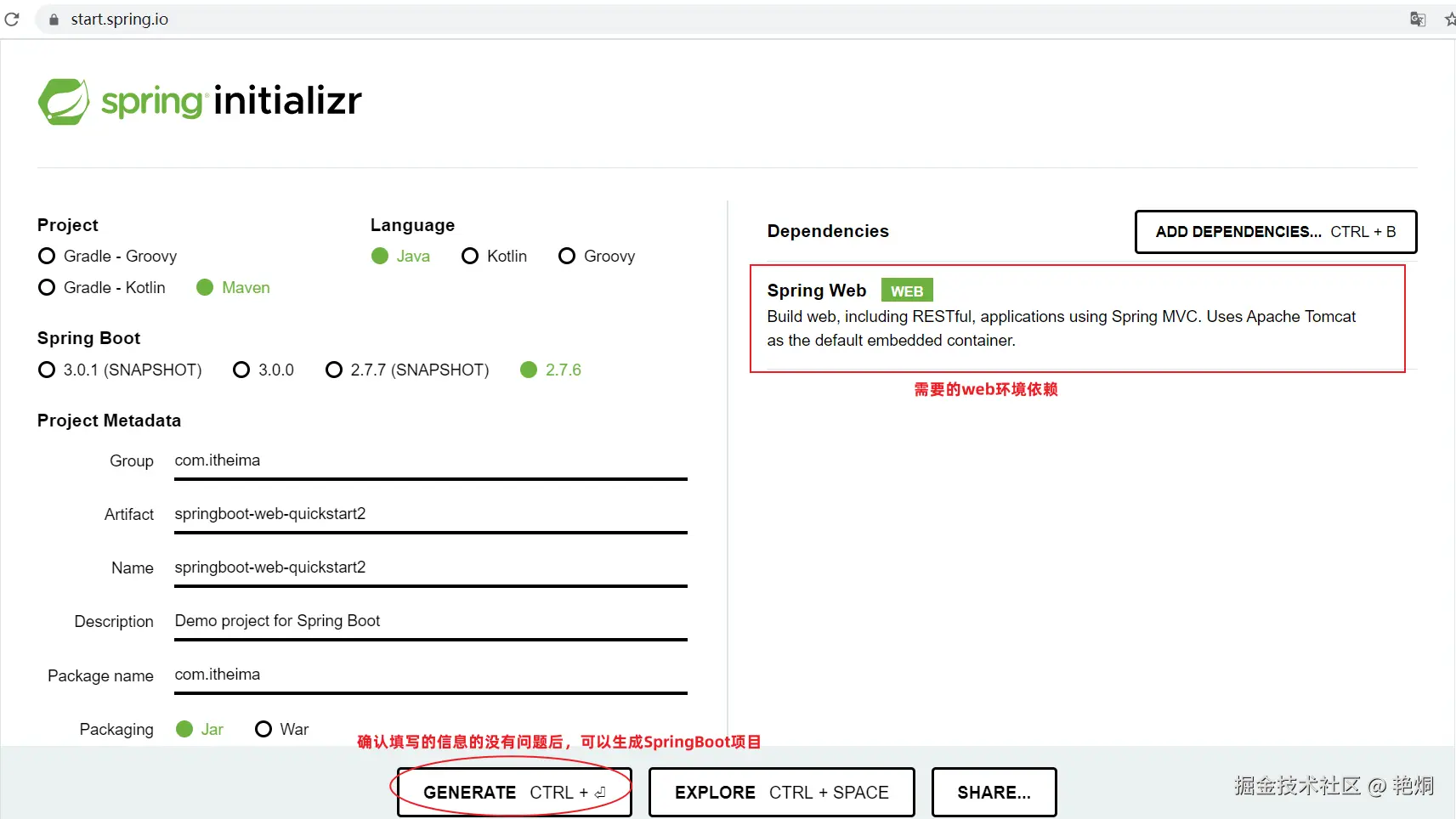Image resolution: width=1456 pixels, height=819 pixels.
Task: Select Maven project type
Action: 233,287
